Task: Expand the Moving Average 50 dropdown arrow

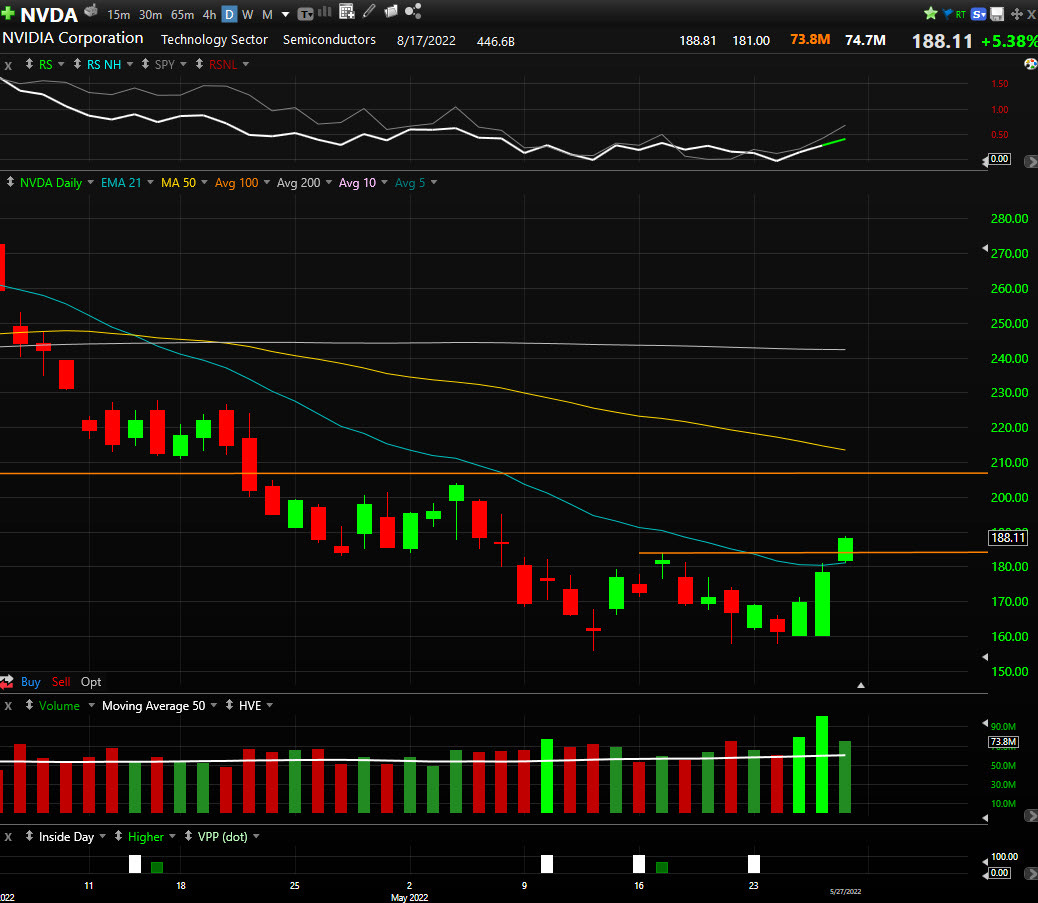Action: [x=214, y=706]
